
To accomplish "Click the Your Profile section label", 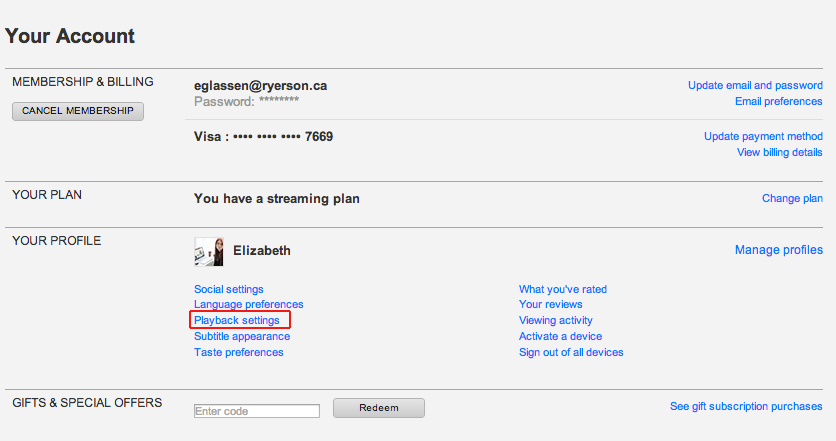I will coord(57,240).
